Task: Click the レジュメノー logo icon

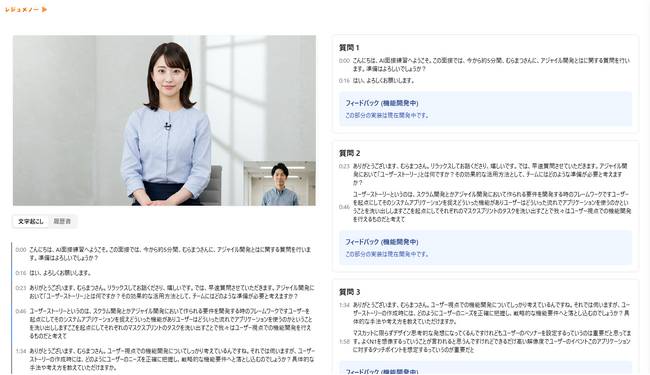Action: 26,10
